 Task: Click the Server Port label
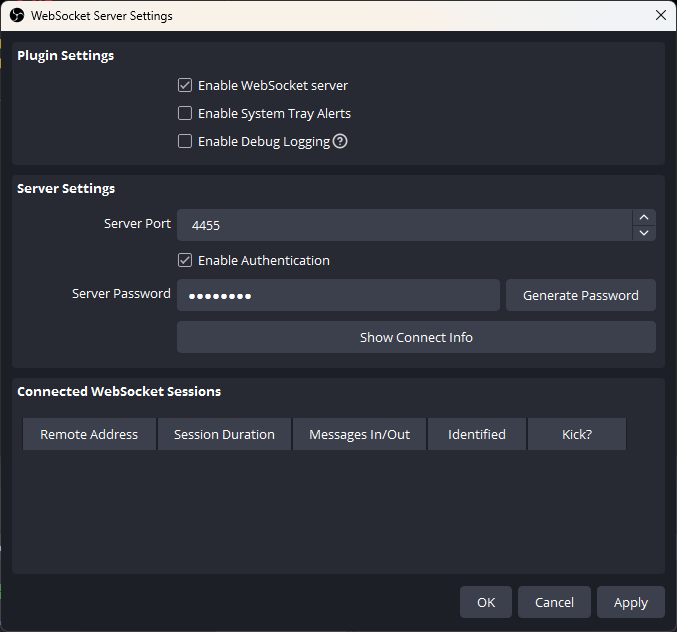[x=137, y=224]
